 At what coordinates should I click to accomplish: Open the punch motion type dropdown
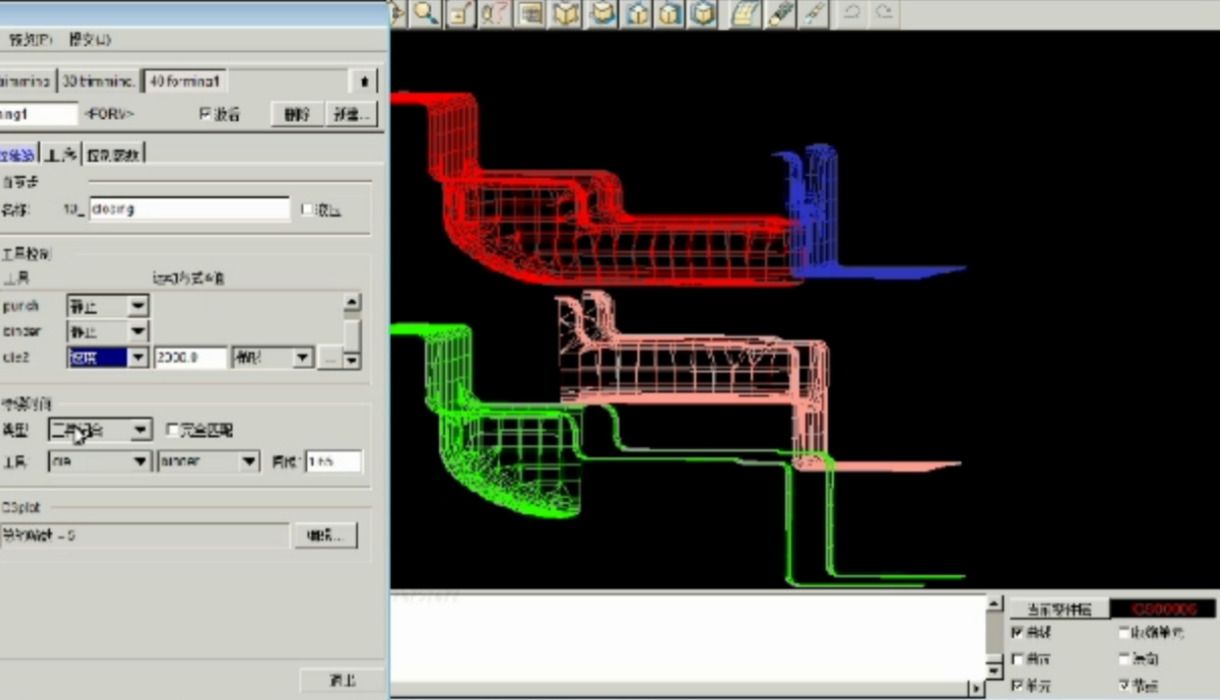pyautogui.click(x=138, y=306)
